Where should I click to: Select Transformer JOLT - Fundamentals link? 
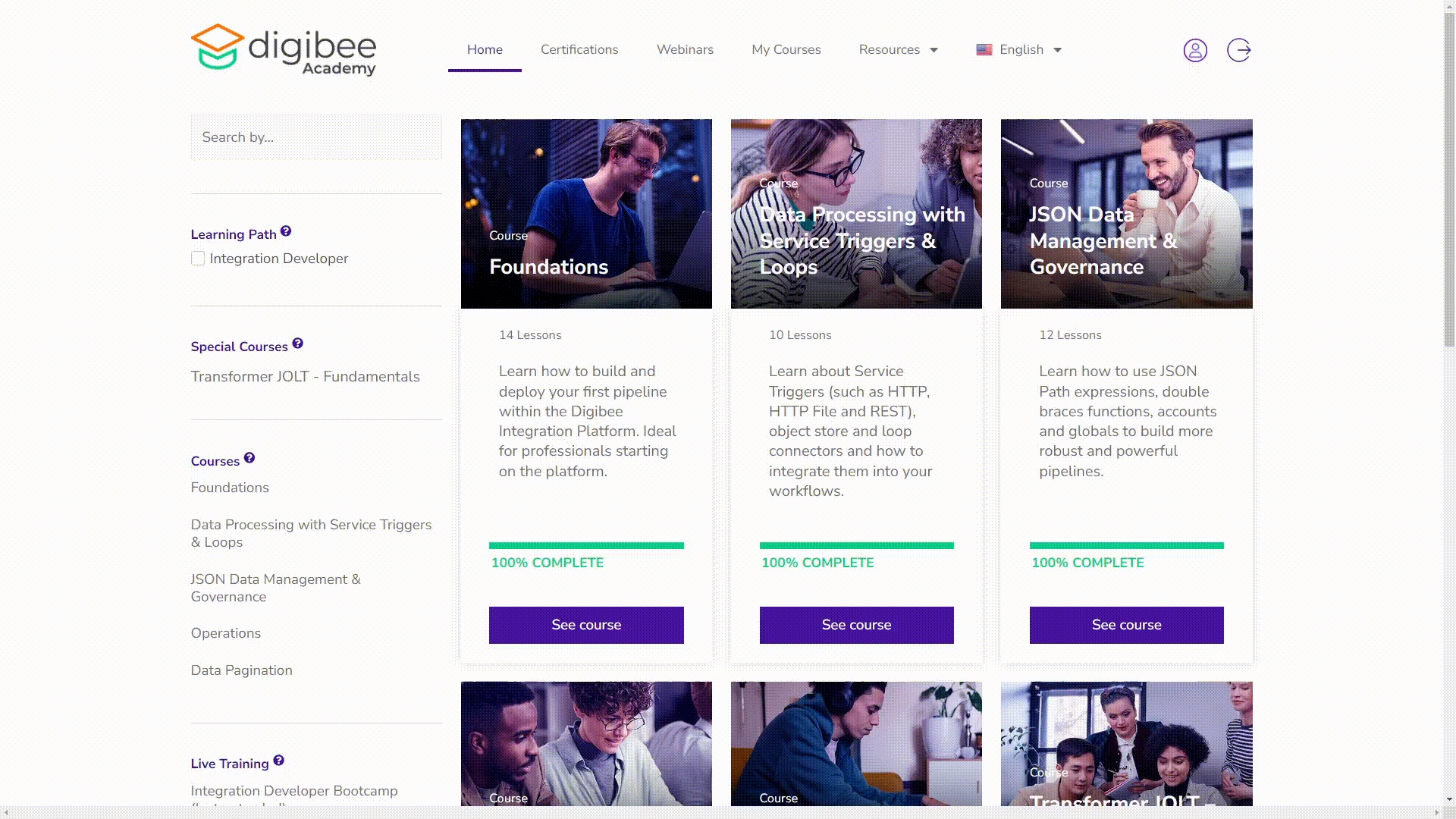pyautogui.click(x=305, y=377)
